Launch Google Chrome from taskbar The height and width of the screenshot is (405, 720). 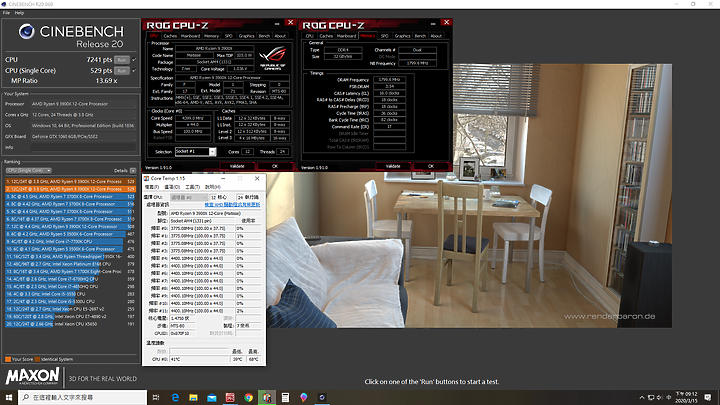(248, 397)
